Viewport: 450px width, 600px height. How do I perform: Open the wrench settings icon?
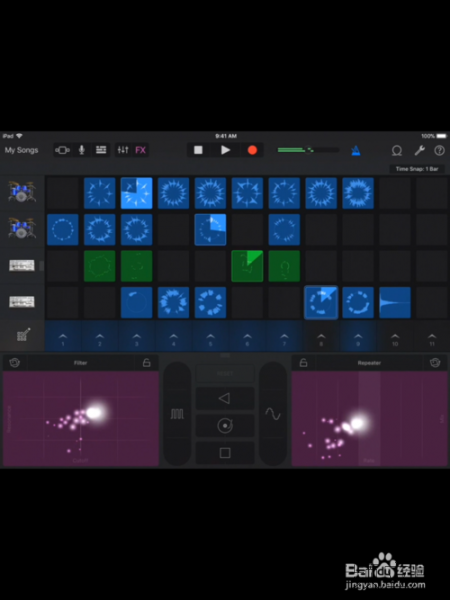point(420,150)
